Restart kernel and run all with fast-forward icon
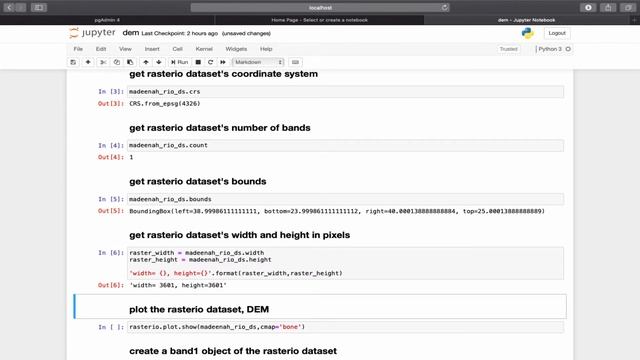Screen dimensions: 640x360 [223, 62]
